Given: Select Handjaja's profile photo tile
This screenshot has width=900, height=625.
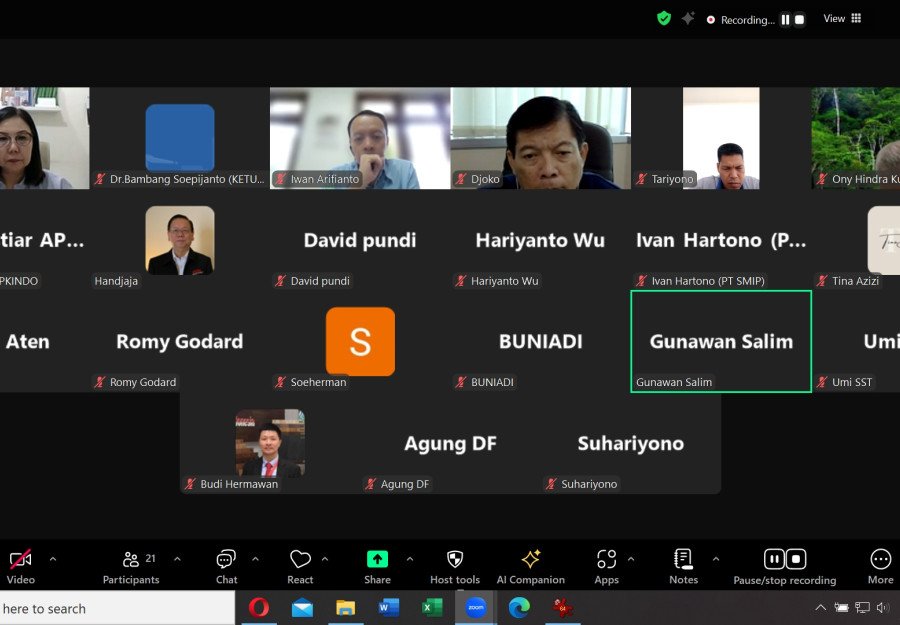Looking at the screenshot, I should (x=180, y=240).
